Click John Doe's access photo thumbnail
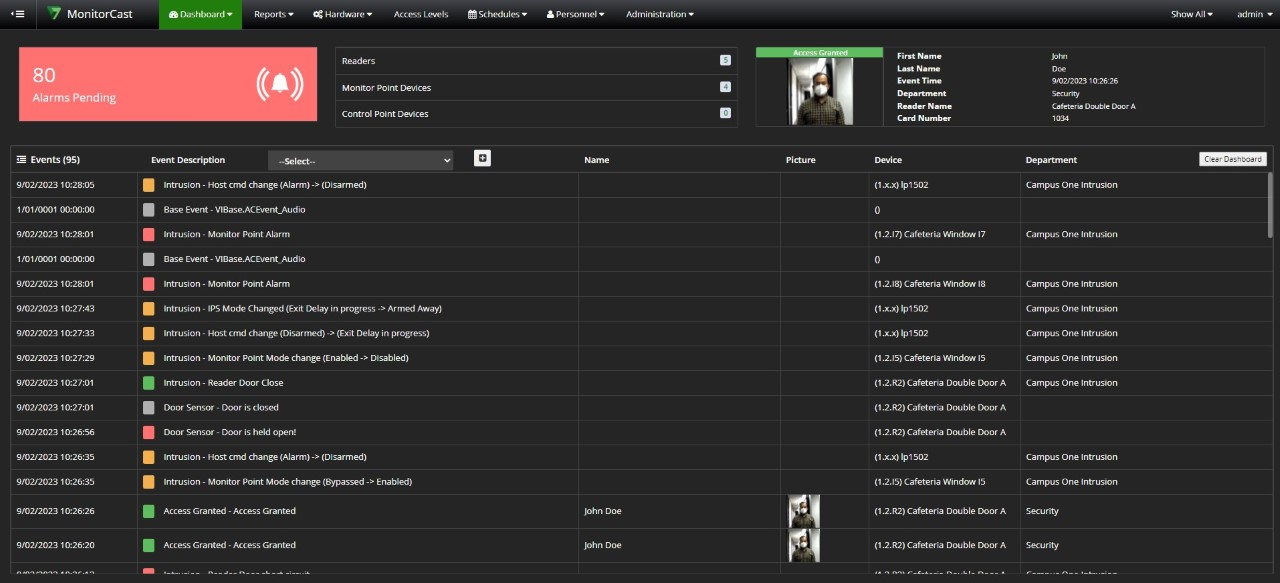Viewport: 1280px width, 583px height. [803, 510]
